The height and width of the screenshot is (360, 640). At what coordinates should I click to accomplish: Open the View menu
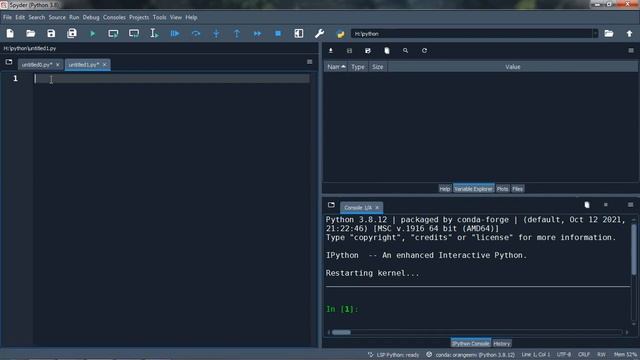tap(176, 18)
